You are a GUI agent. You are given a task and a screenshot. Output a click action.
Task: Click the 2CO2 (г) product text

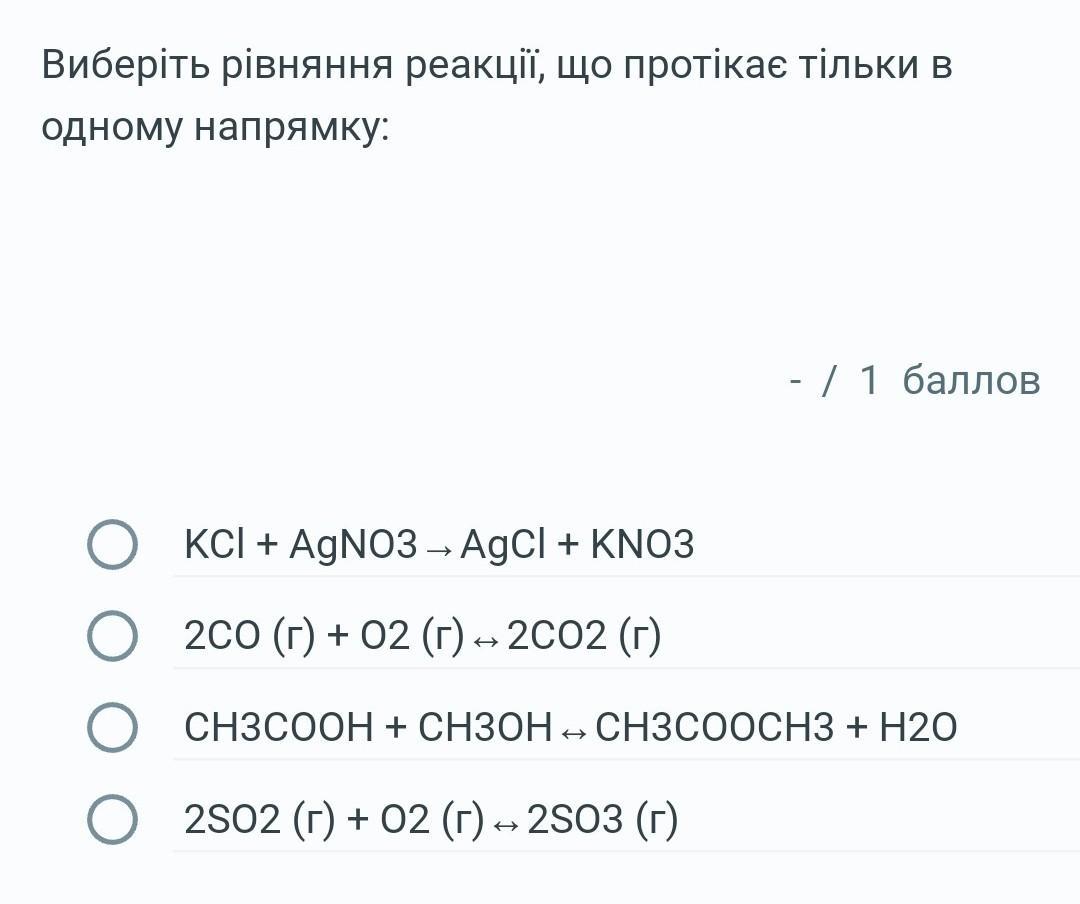(x=584, y=636)
